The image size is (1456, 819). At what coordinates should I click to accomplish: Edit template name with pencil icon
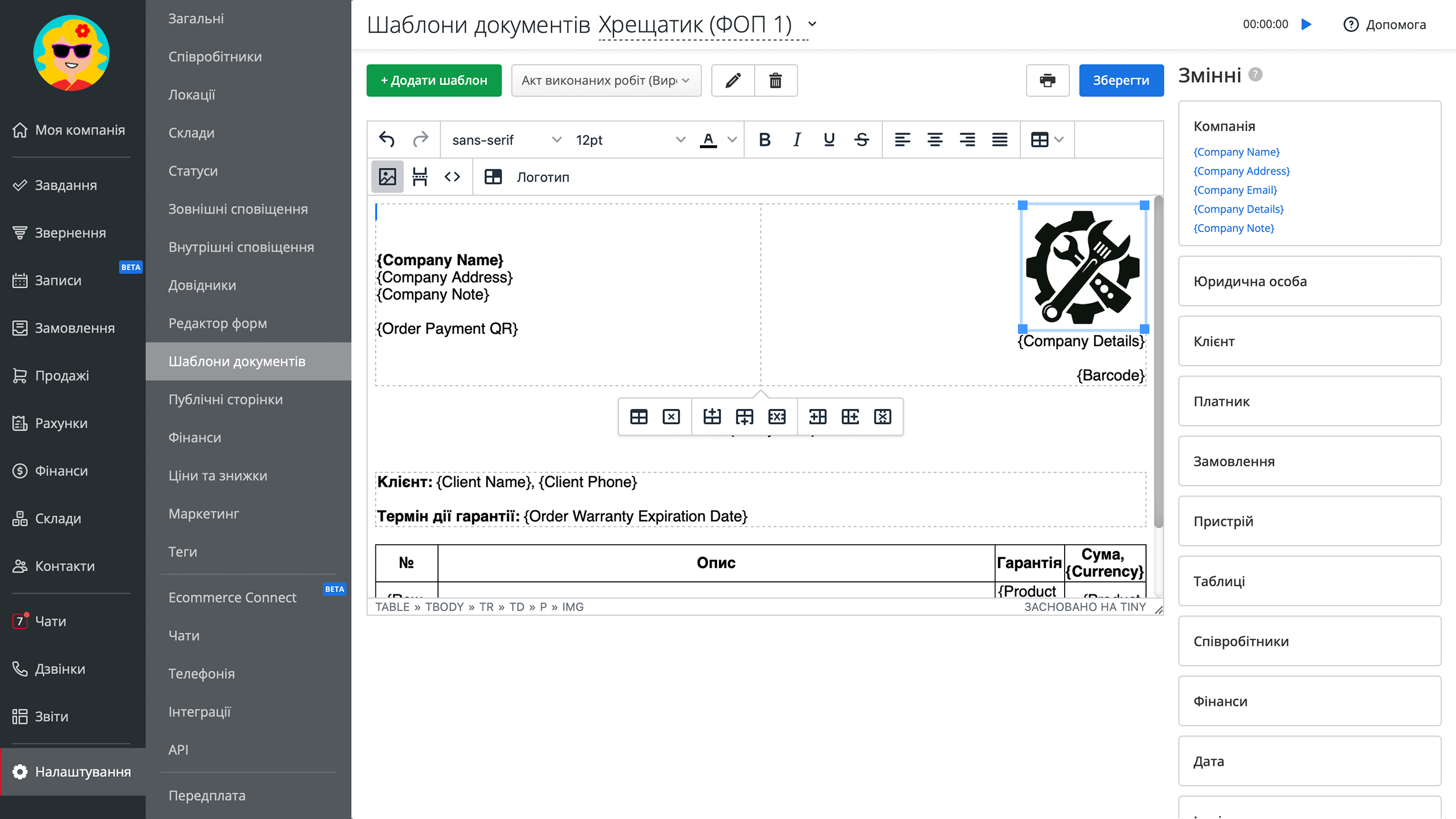[733, 80]
